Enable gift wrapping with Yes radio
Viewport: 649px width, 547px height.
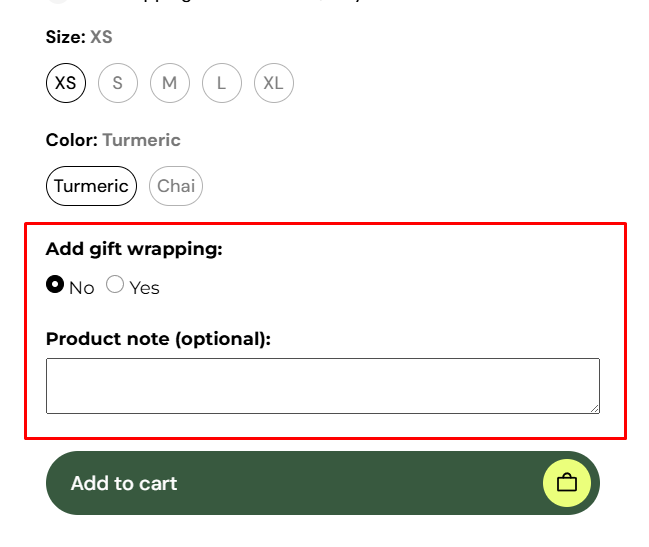(115, 284)
